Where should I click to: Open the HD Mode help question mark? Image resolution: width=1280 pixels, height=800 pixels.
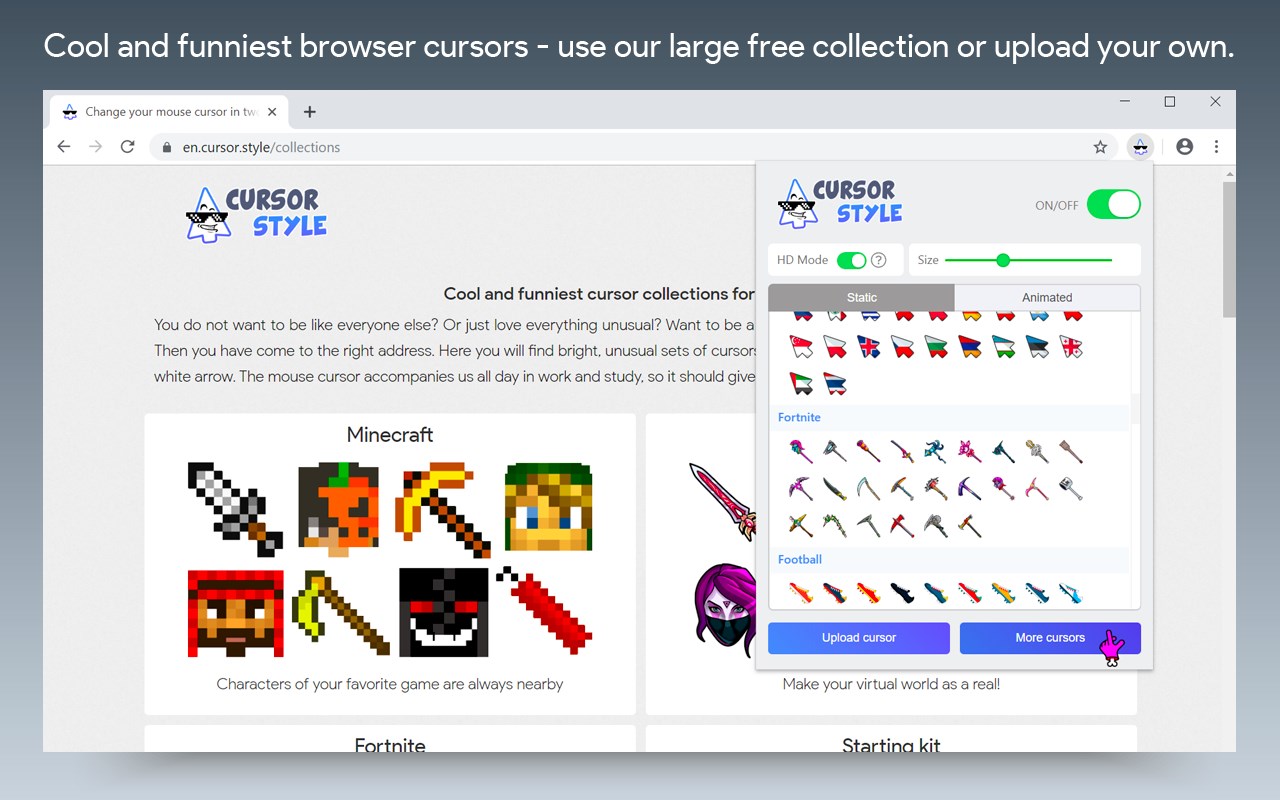(x=878, y=260)
